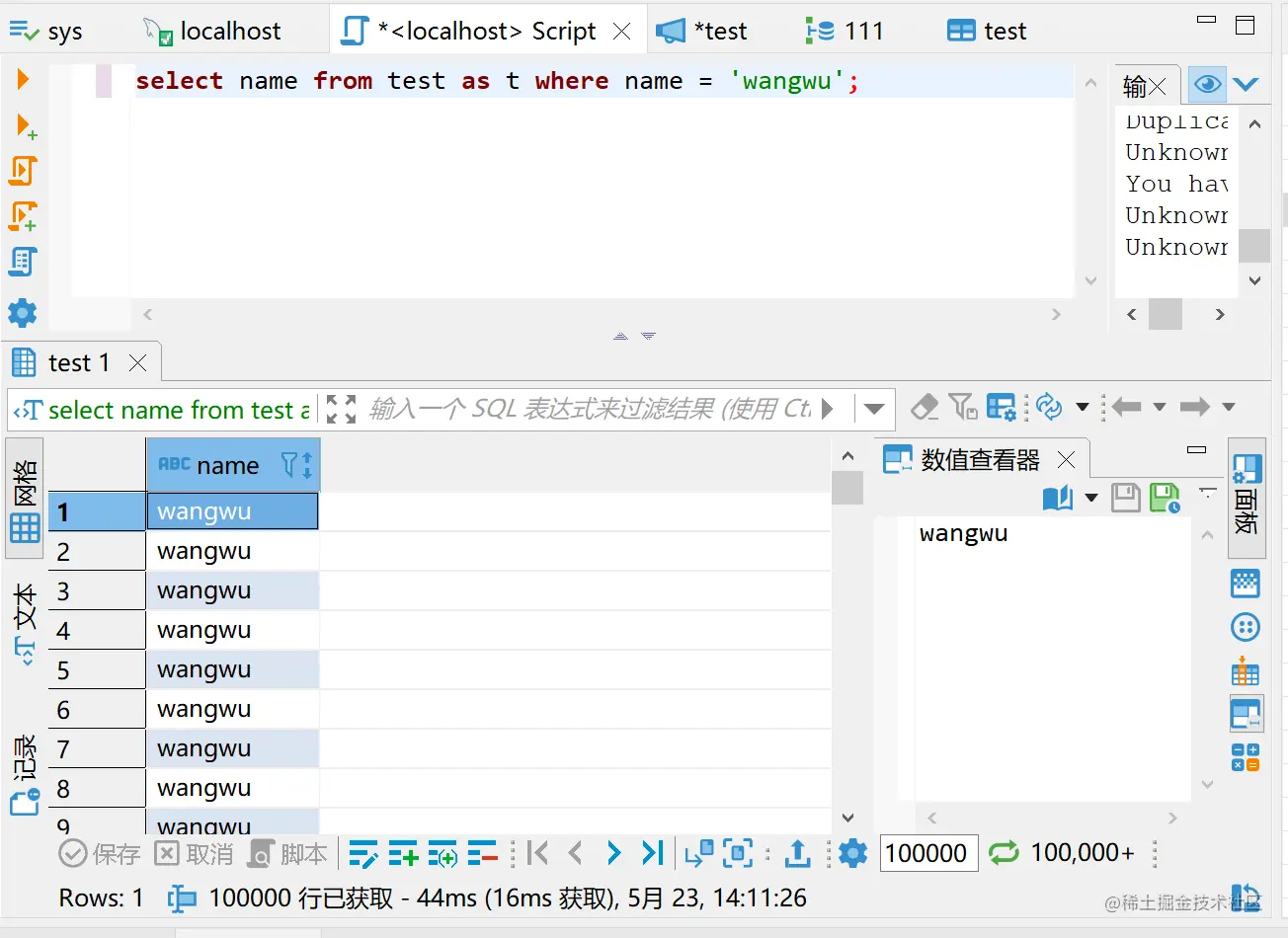Toggle the value viewer panel icon
Screen dimensions: 1288x938
pyautogui.click(x=1246, y=714)
